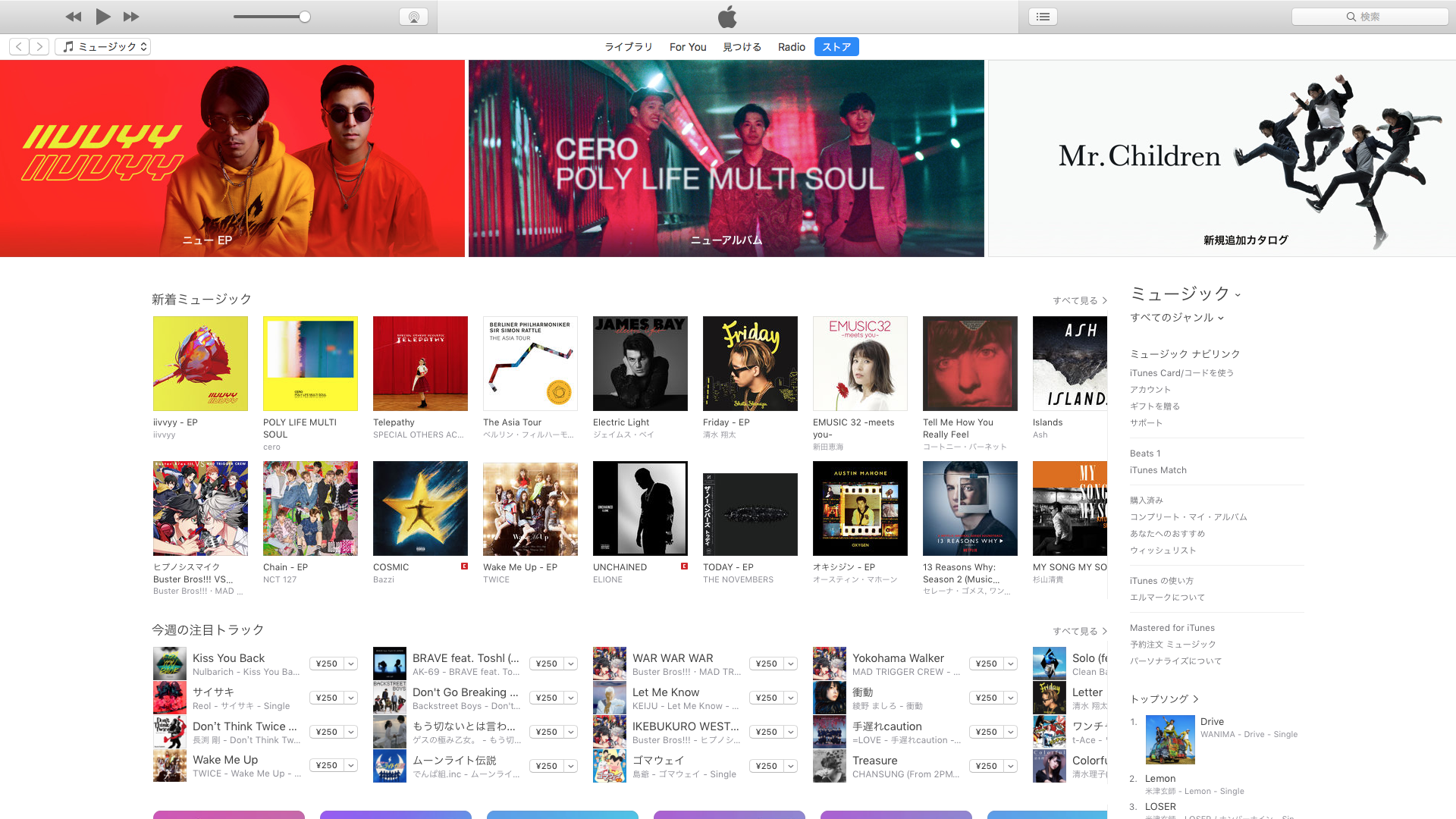Viewport: 1456px width, 819px height.
Task: Switch to the 見つける tab
Action: point(742,47)
